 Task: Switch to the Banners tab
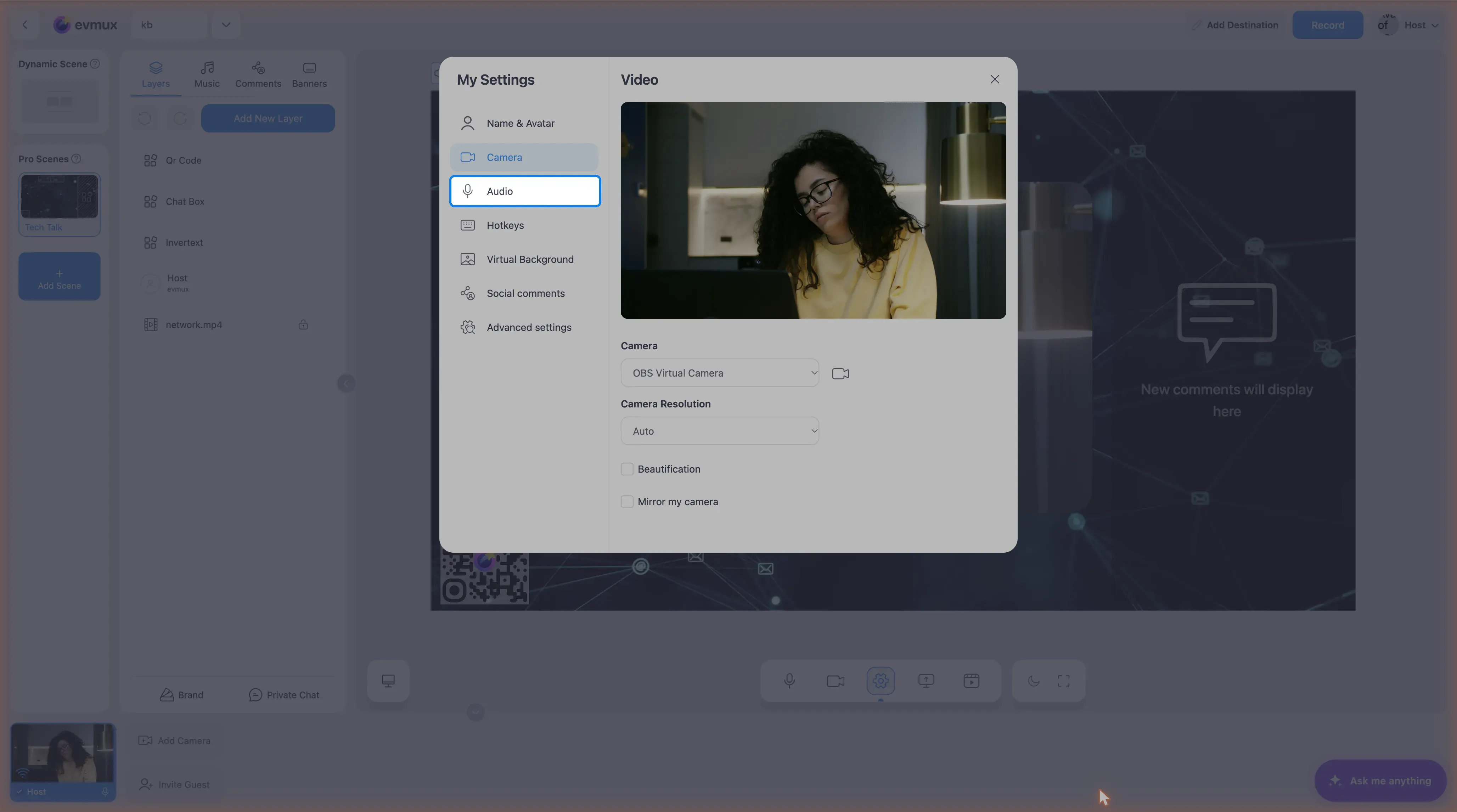(x=309, y=75)
